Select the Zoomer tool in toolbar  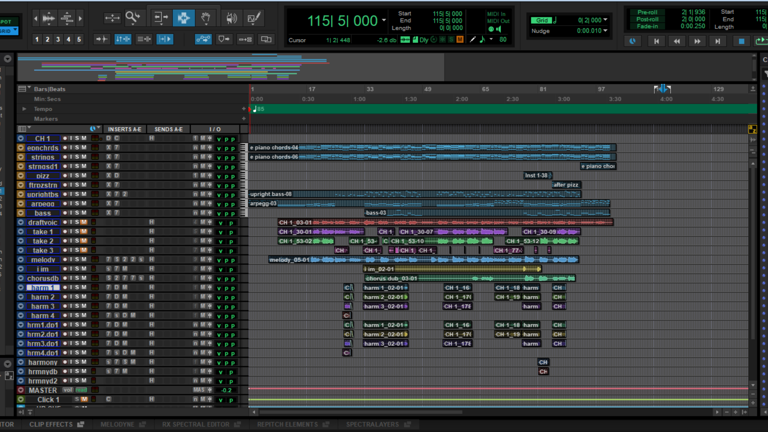tap(133, 17)
